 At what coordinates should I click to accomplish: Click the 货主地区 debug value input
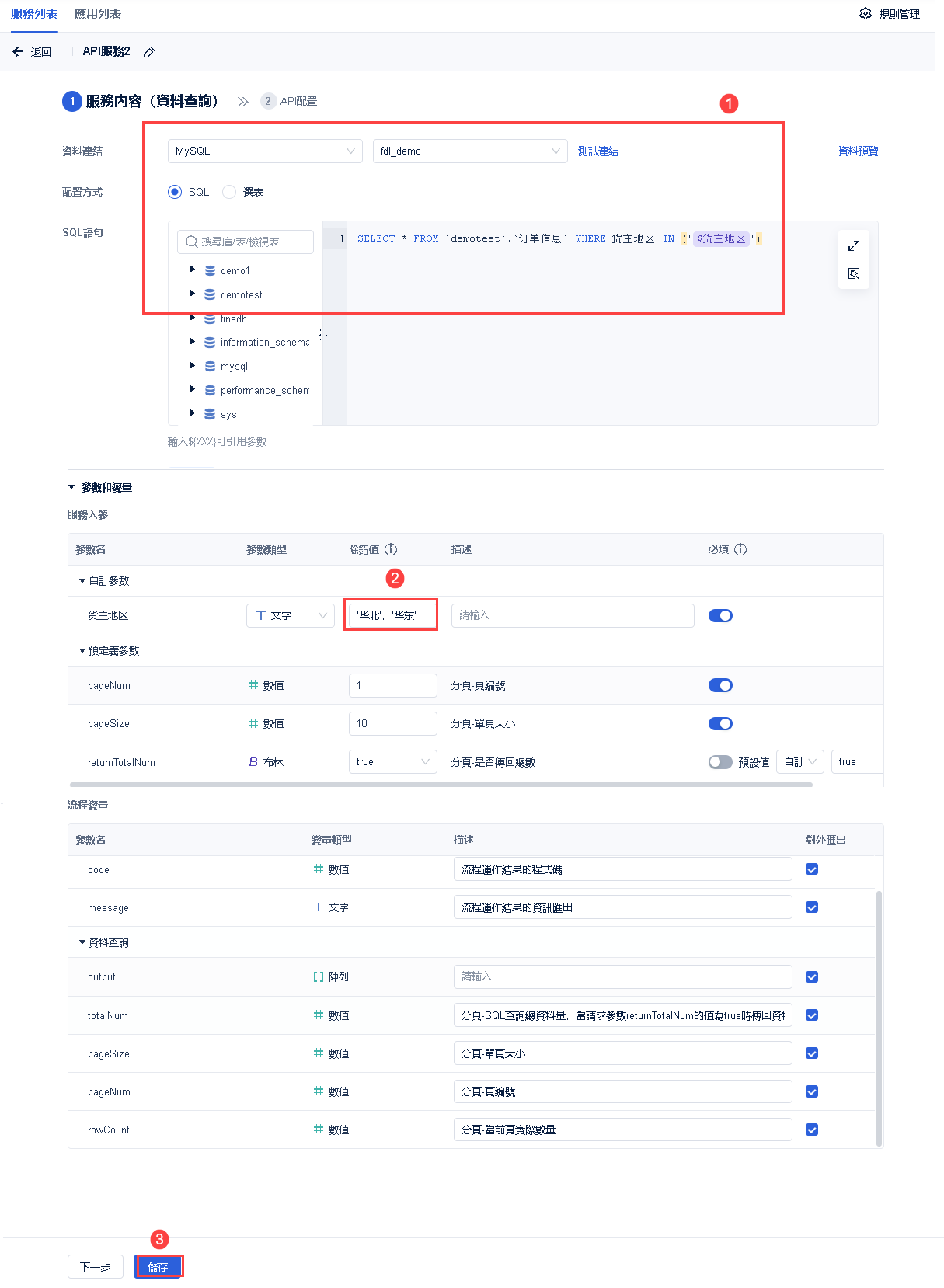[392, 615]
